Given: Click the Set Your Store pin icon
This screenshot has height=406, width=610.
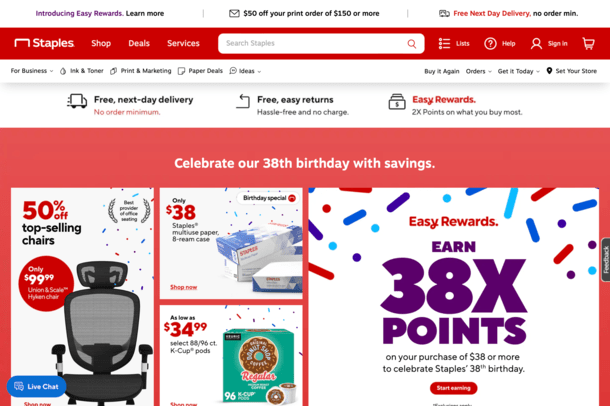Looking at the screenshot, I should (x=549, y=71).
